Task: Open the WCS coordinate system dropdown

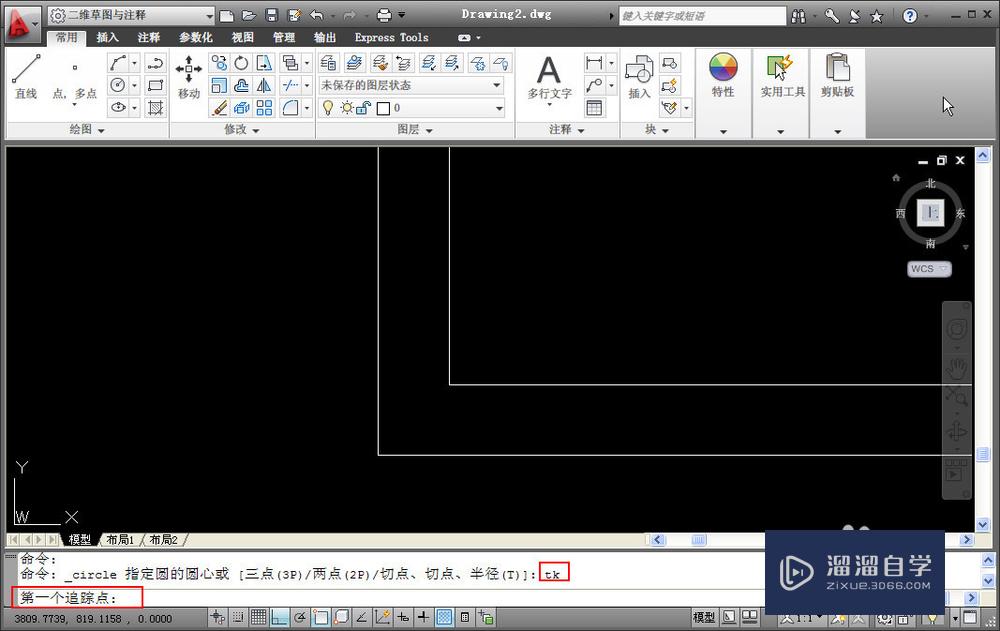Action: tap(929, 269)
